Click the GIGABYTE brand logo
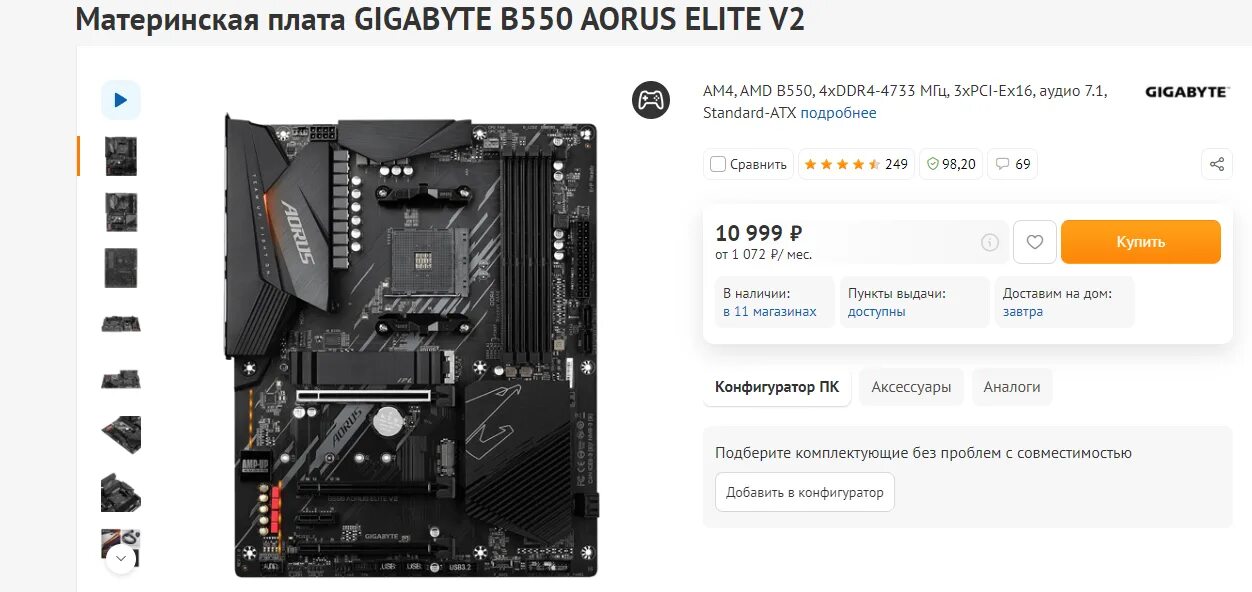Viewport: 1252px width, 592px height. coord(1187,92)
